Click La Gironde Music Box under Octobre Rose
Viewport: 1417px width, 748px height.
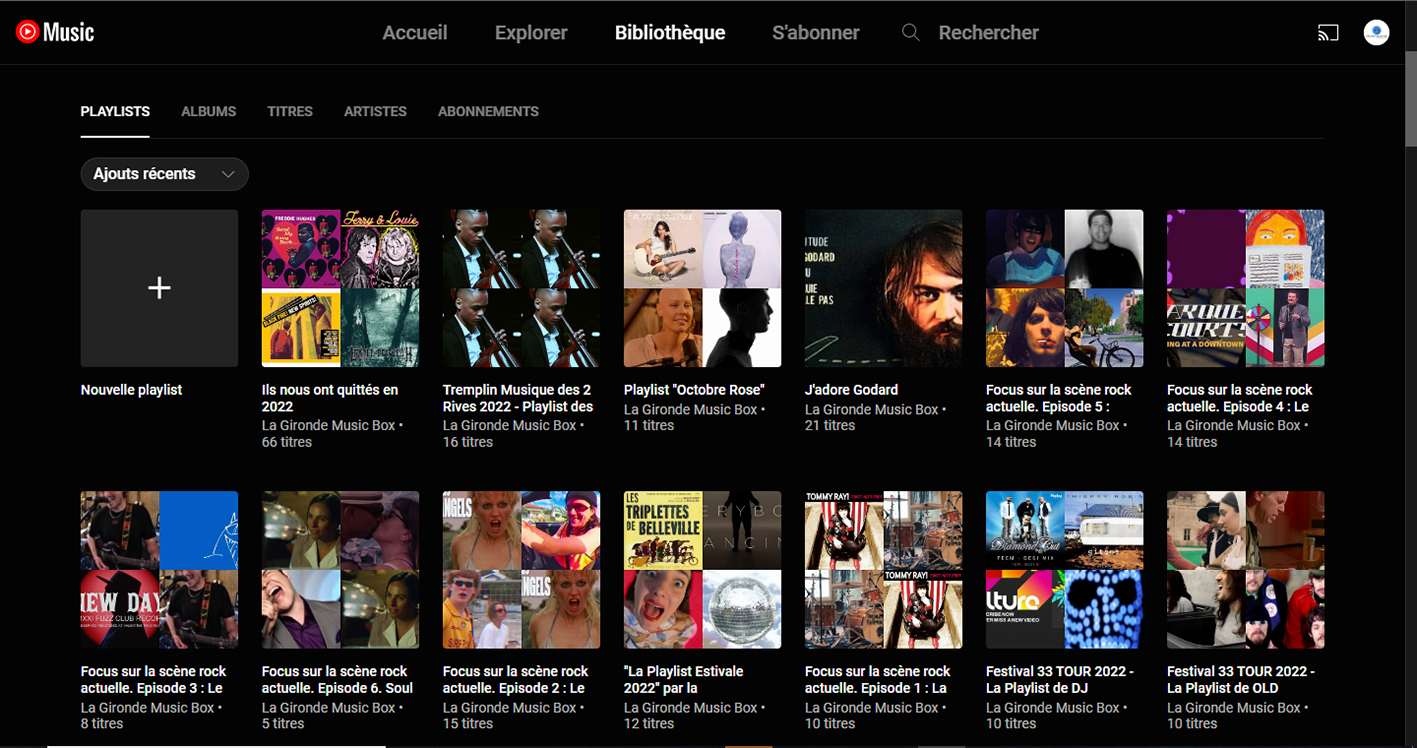(x=691, y=410)
